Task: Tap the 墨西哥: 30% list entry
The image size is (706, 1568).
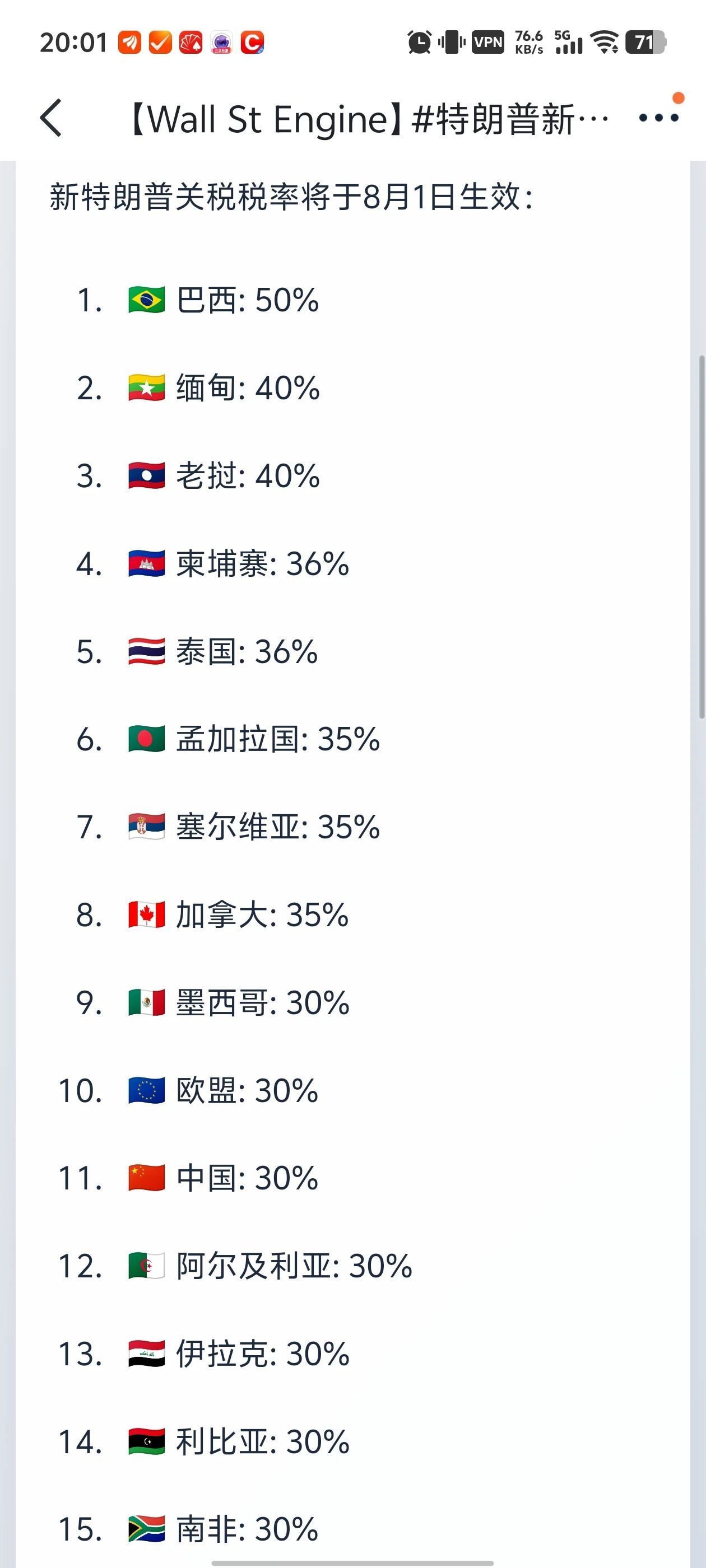Action: tap(262, 1002)
